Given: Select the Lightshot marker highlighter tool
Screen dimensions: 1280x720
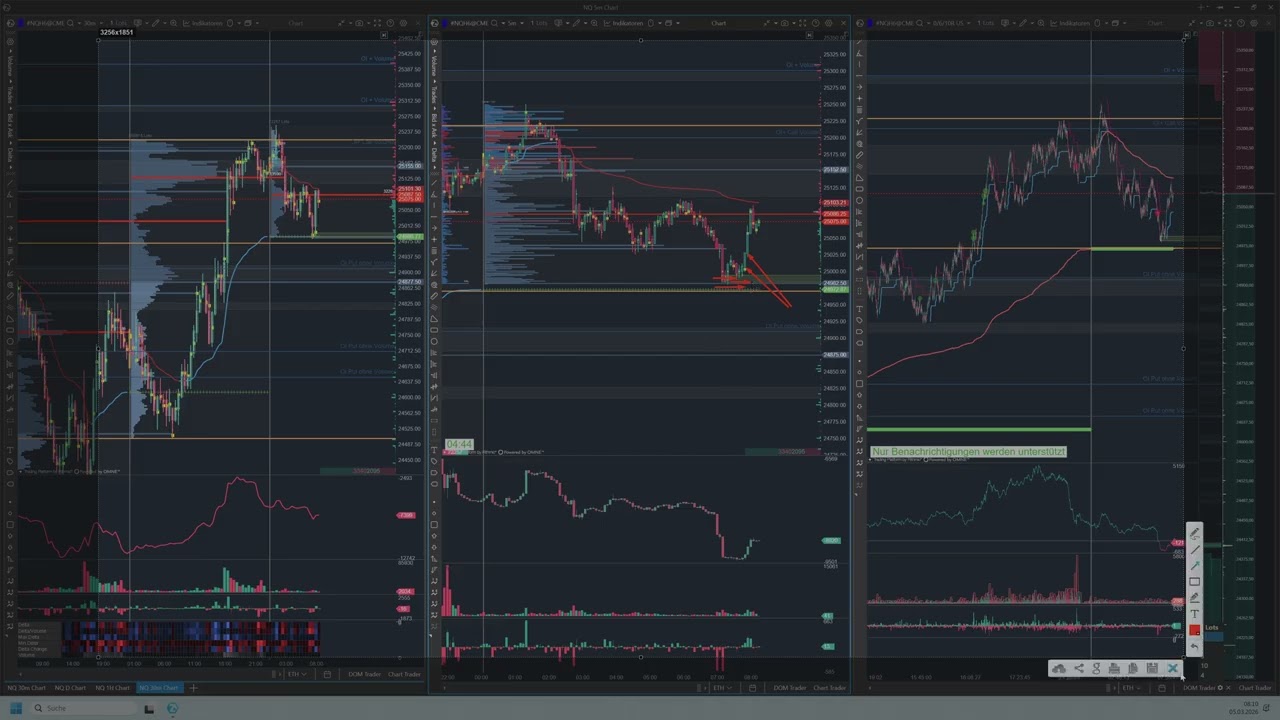Looking at the screenshot, I should [1194, 598].
